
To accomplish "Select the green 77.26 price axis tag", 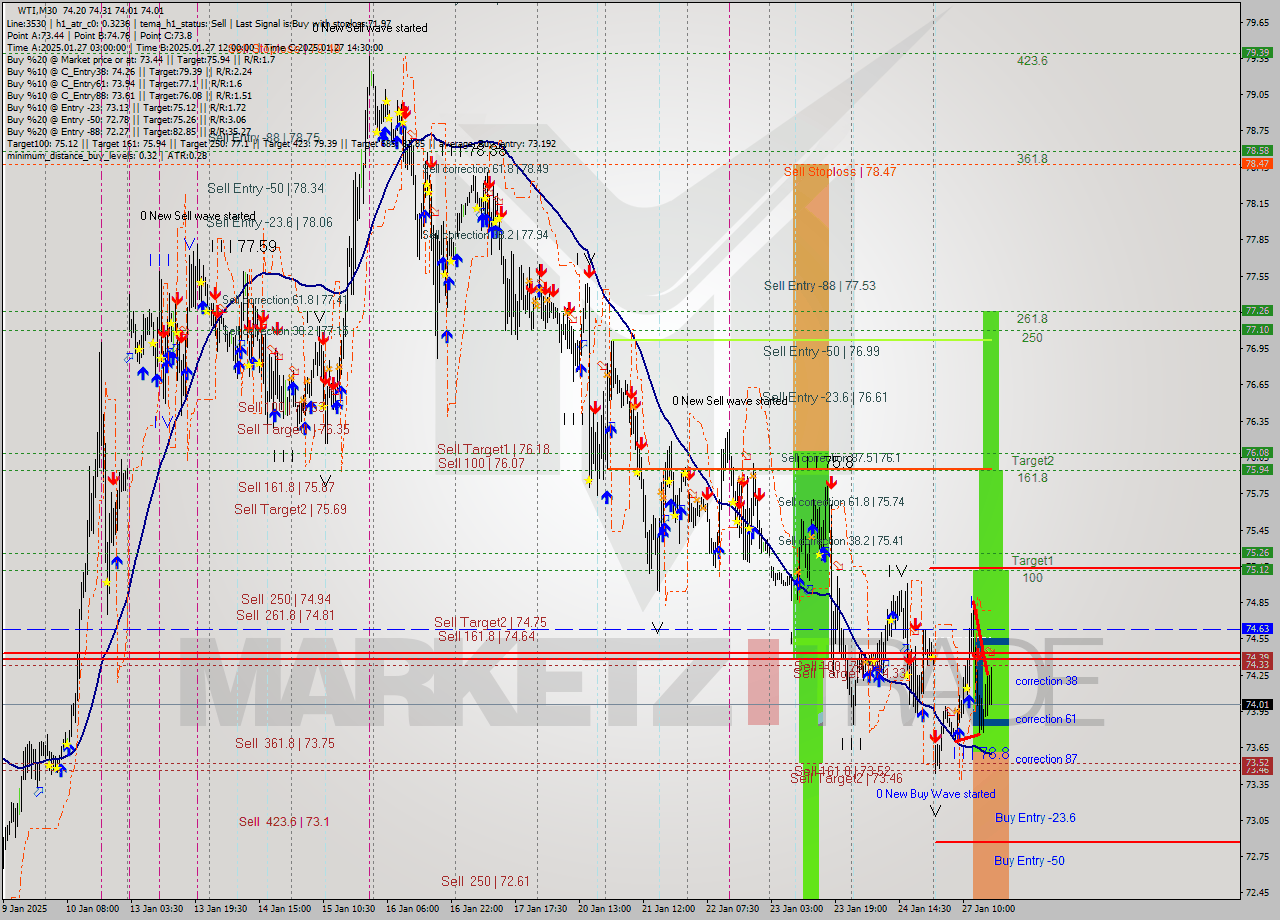I will tap(1257, 311).
